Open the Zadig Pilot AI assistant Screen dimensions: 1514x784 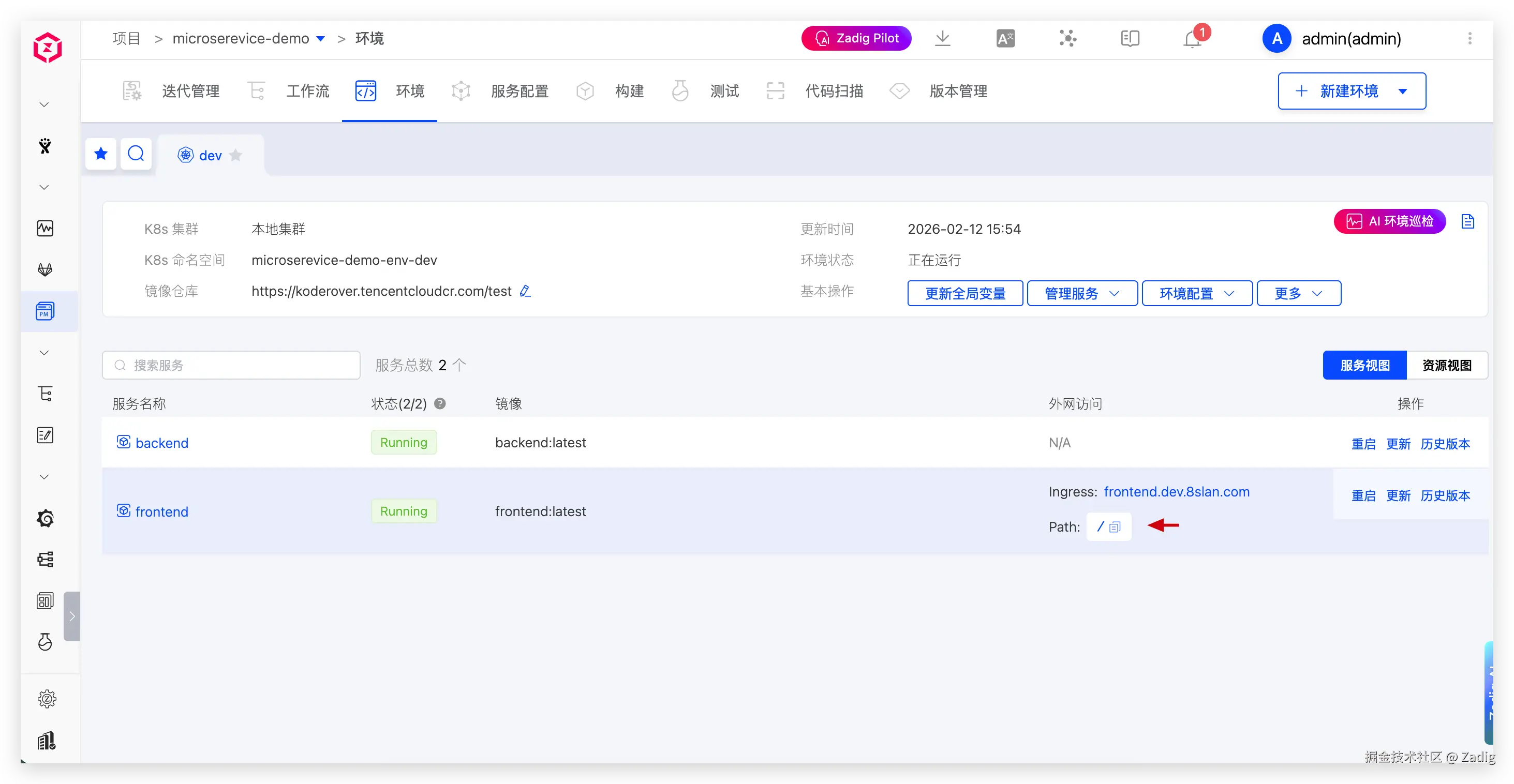click(x=856, y=38)
